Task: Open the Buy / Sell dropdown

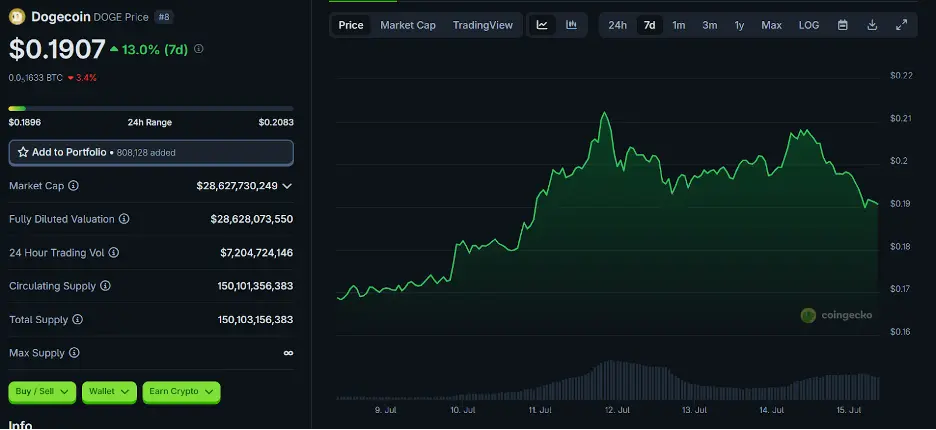Action: [x=43, y=391]
